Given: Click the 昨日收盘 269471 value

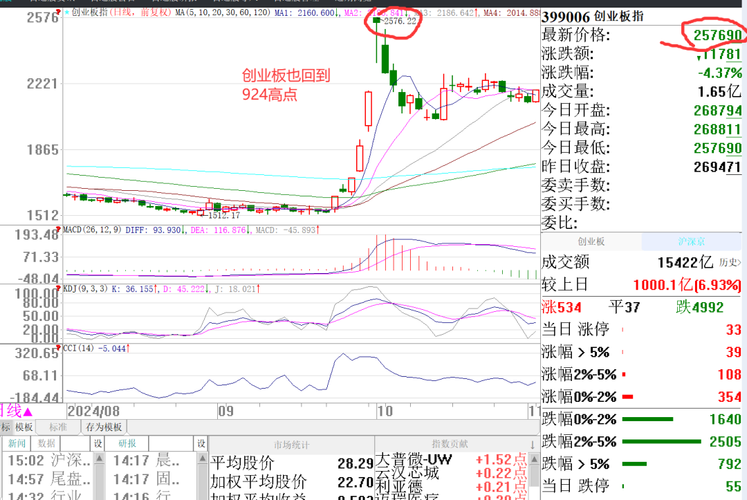Looking at the screenshot, I should (717, 167).
